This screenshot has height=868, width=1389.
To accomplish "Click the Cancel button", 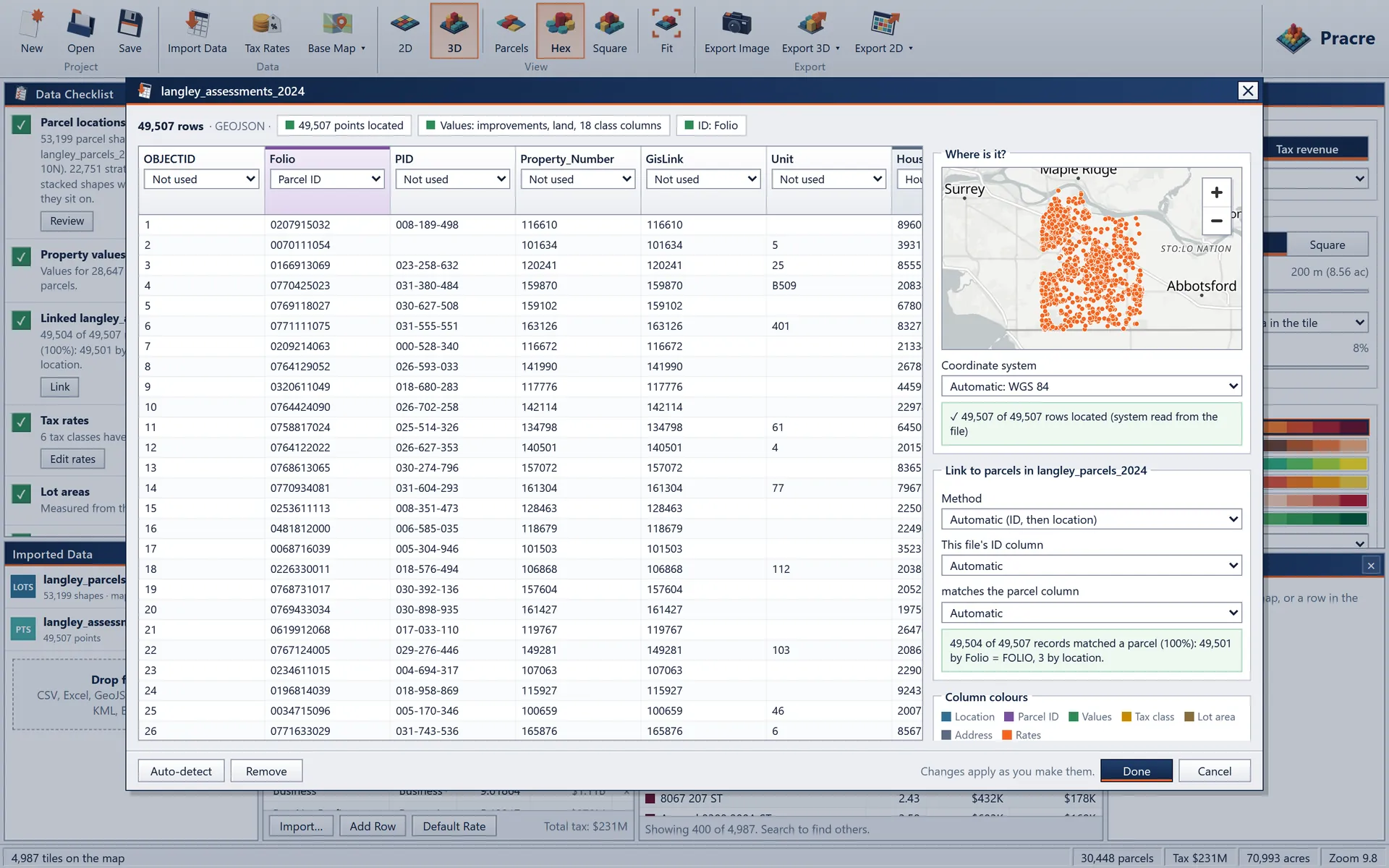I will pos(1215,771).
